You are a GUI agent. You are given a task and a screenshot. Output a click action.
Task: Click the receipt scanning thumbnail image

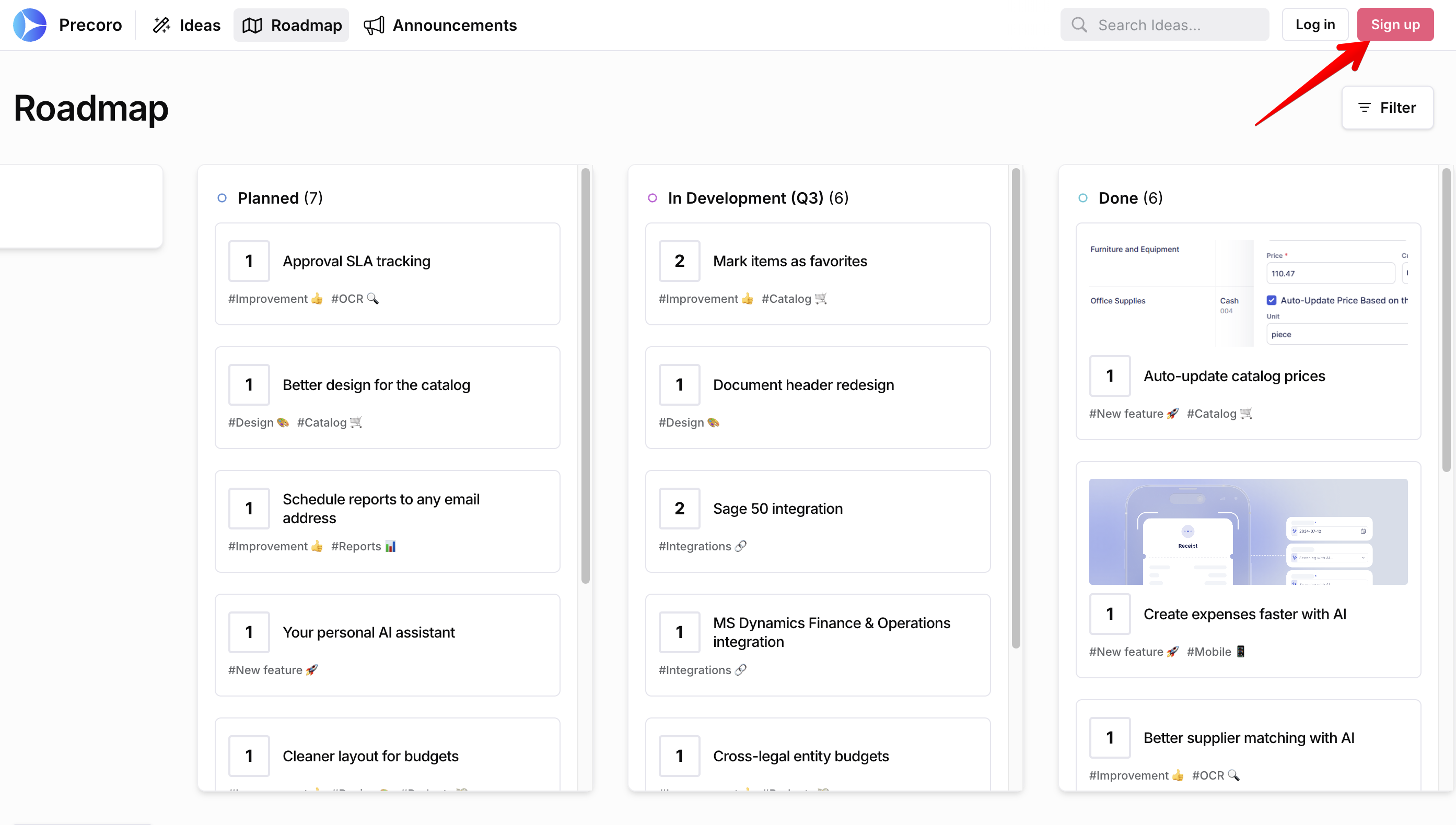point(1248,532)
